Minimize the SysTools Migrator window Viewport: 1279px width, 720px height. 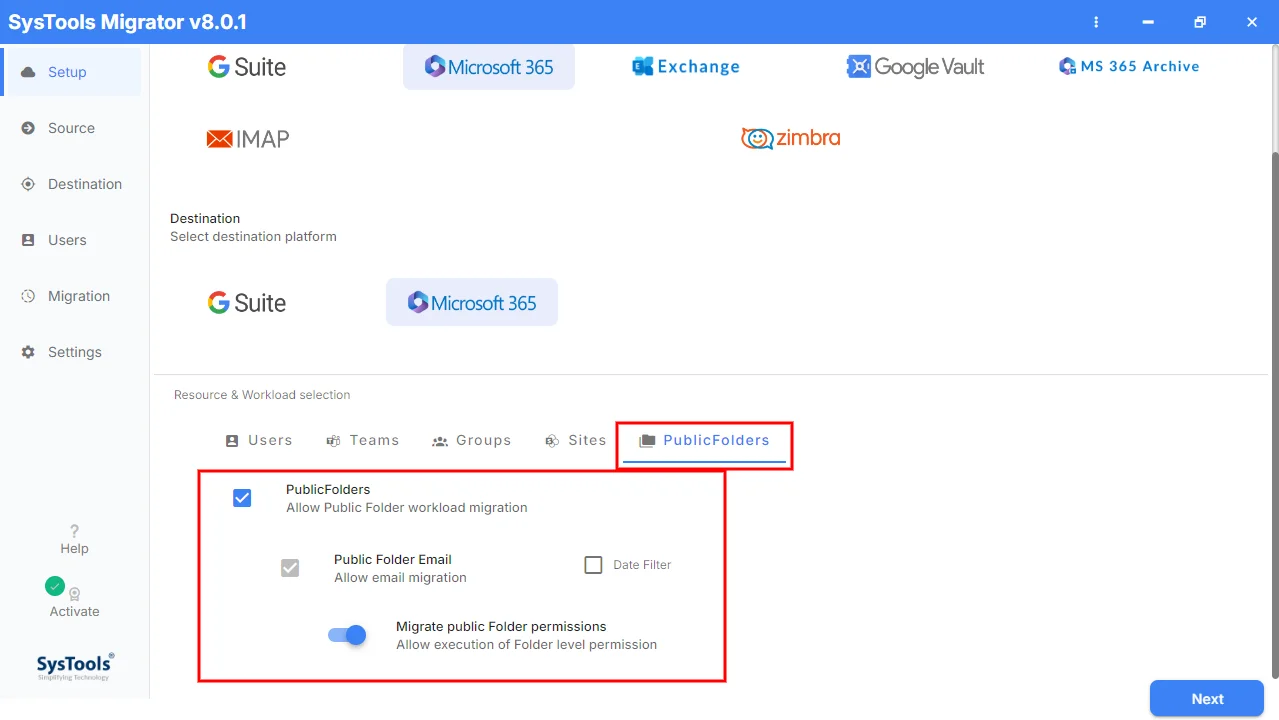point(1148,22)
